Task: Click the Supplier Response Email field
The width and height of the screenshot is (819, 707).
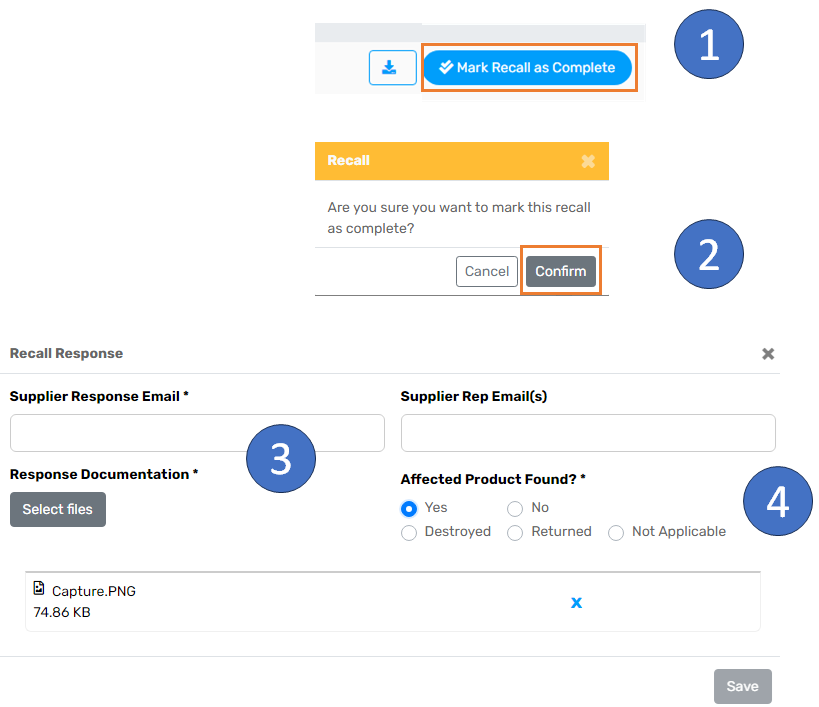Action: [x=197, y=433]
